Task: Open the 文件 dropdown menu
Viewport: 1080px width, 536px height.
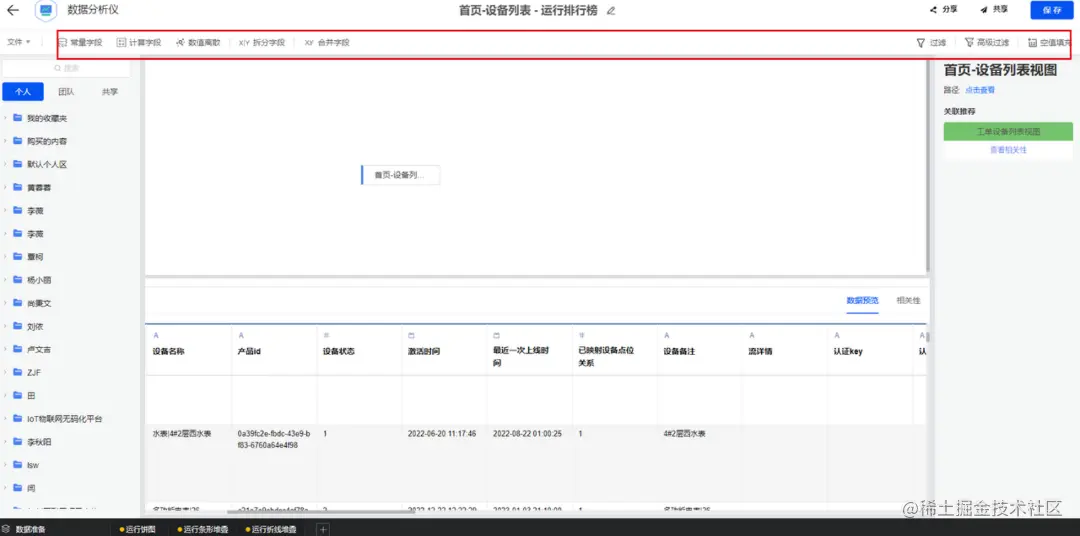Action: 19,42
